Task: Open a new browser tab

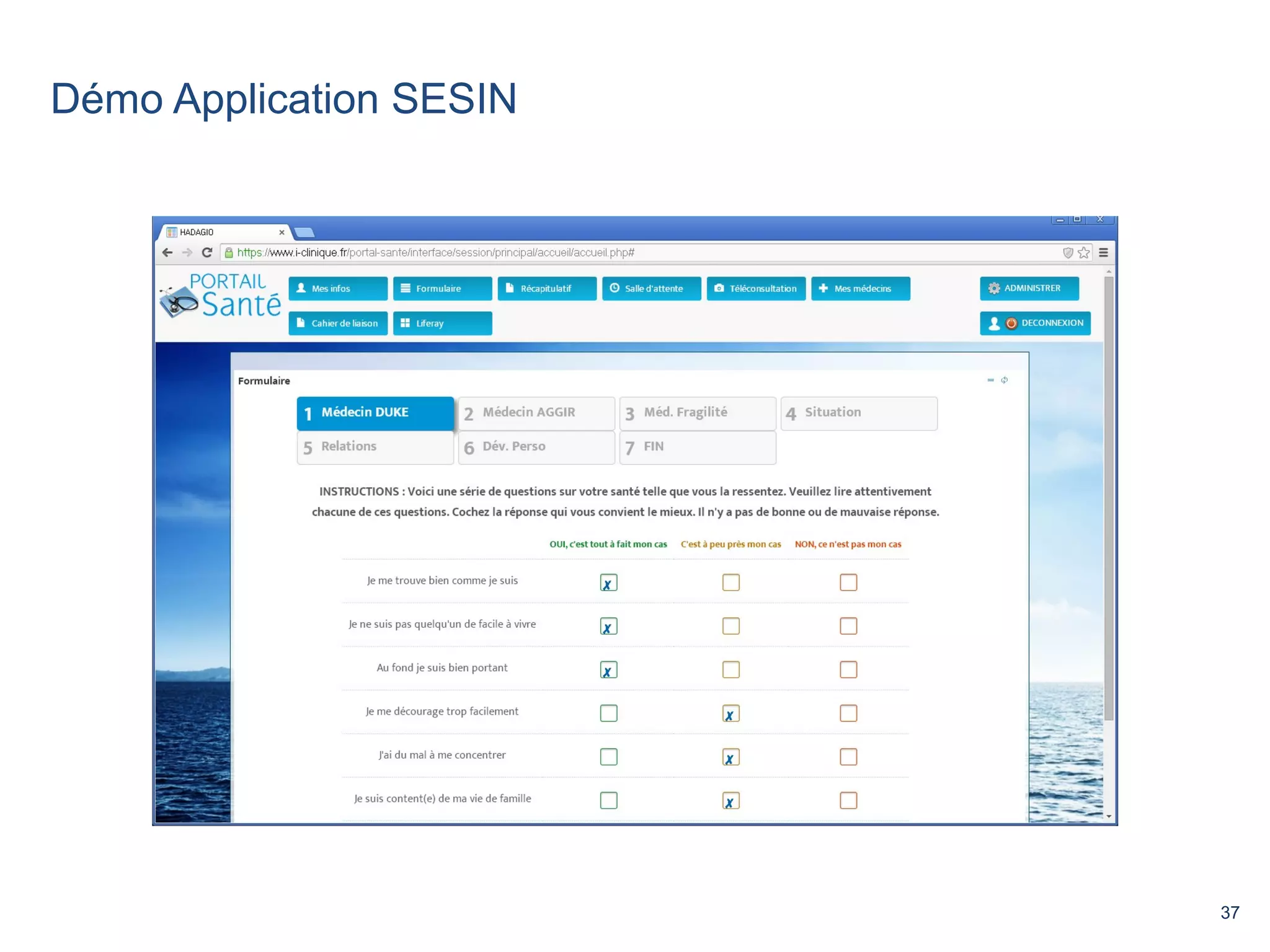Action: (304, 232)
